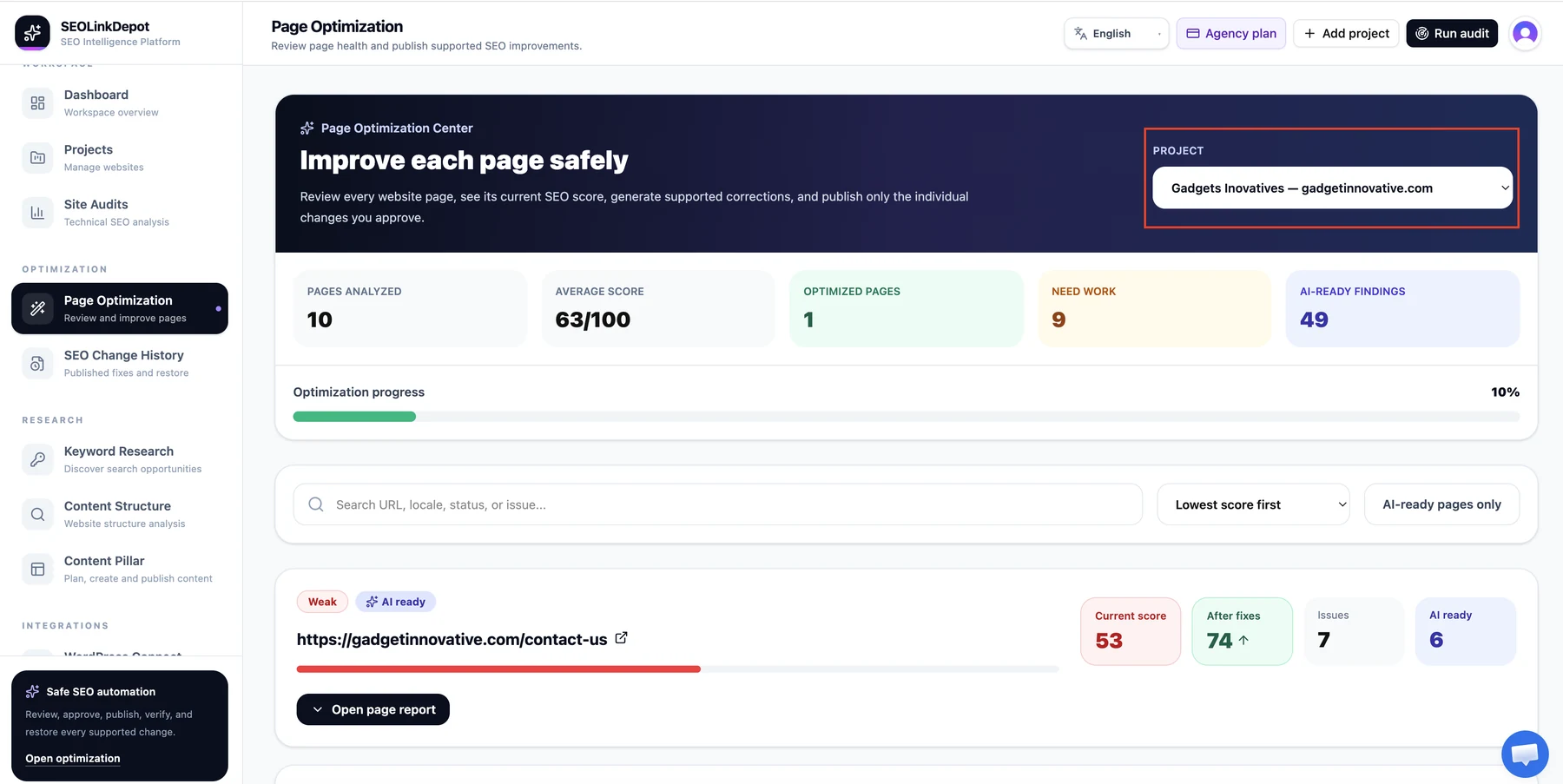
Task: Open Content Pillar in sidebar
Action: click(x=120, y=569)
